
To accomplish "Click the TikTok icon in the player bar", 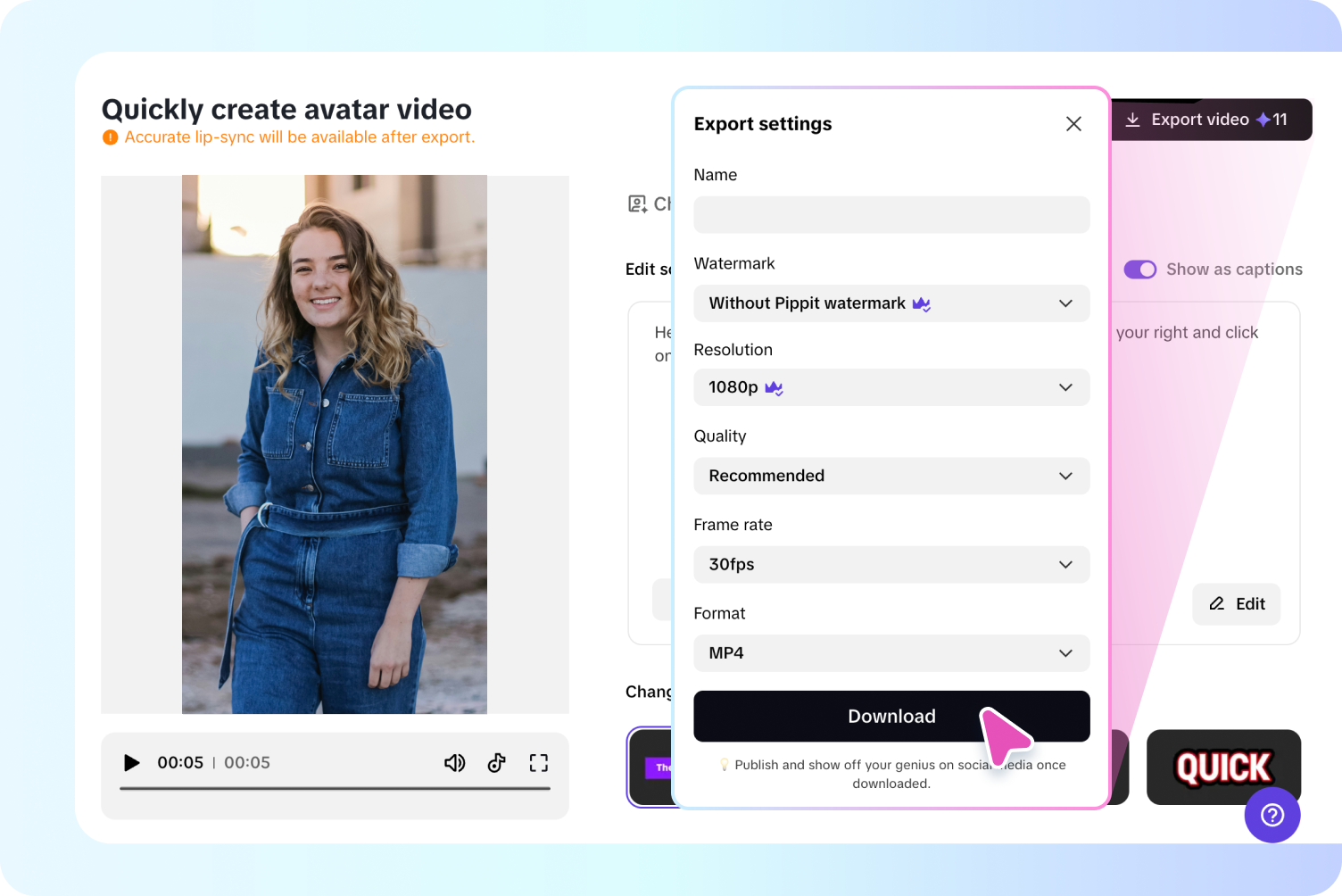I will pyautogui.click(x=496, y=763).
